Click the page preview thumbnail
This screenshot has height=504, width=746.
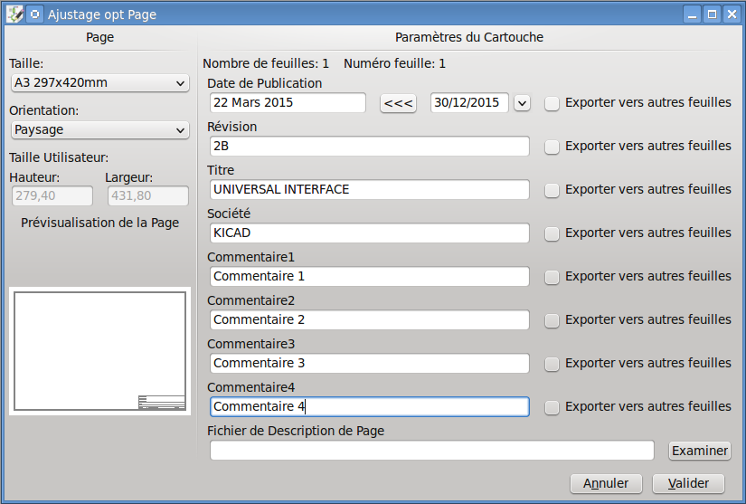point(99,351)
